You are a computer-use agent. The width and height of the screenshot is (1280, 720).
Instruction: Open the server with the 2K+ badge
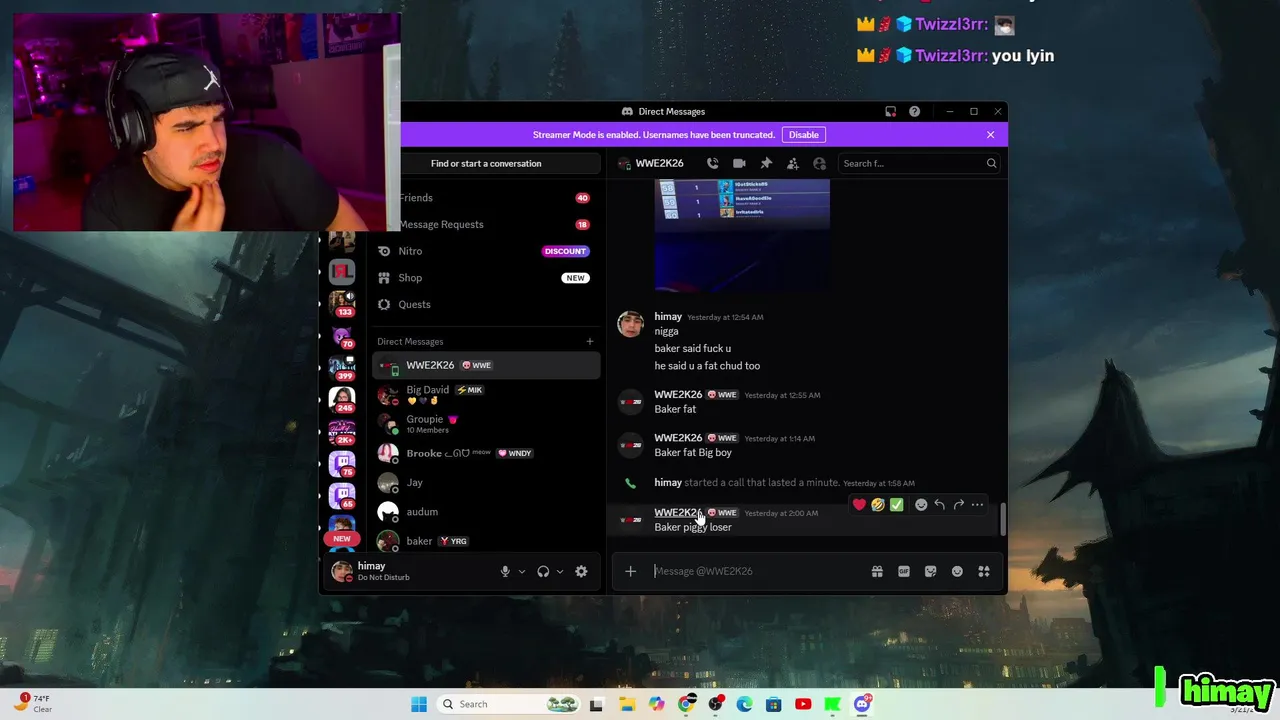point(342,431)
